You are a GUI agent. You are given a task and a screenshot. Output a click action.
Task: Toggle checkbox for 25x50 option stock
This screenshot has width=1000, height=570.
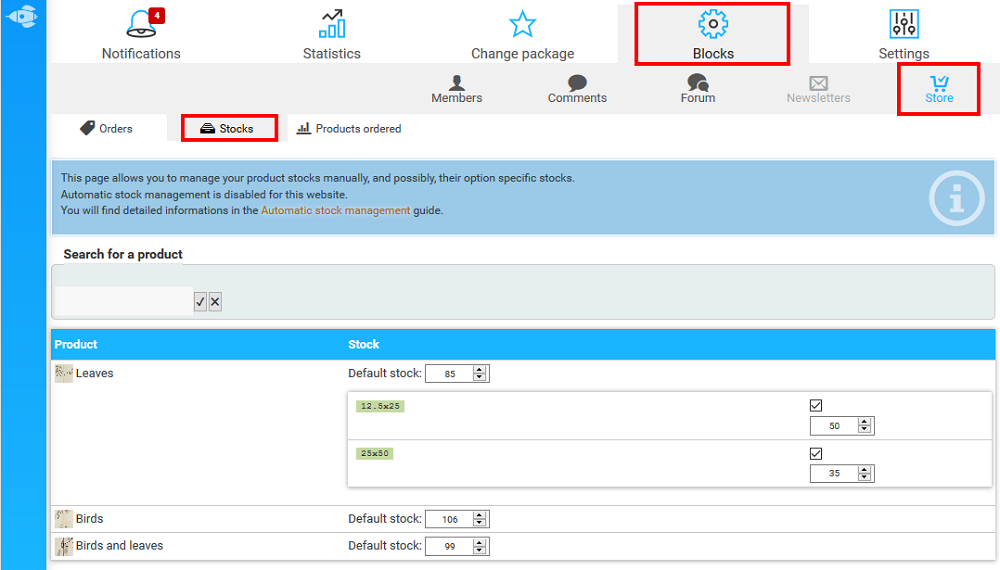(x=816, y=453)
